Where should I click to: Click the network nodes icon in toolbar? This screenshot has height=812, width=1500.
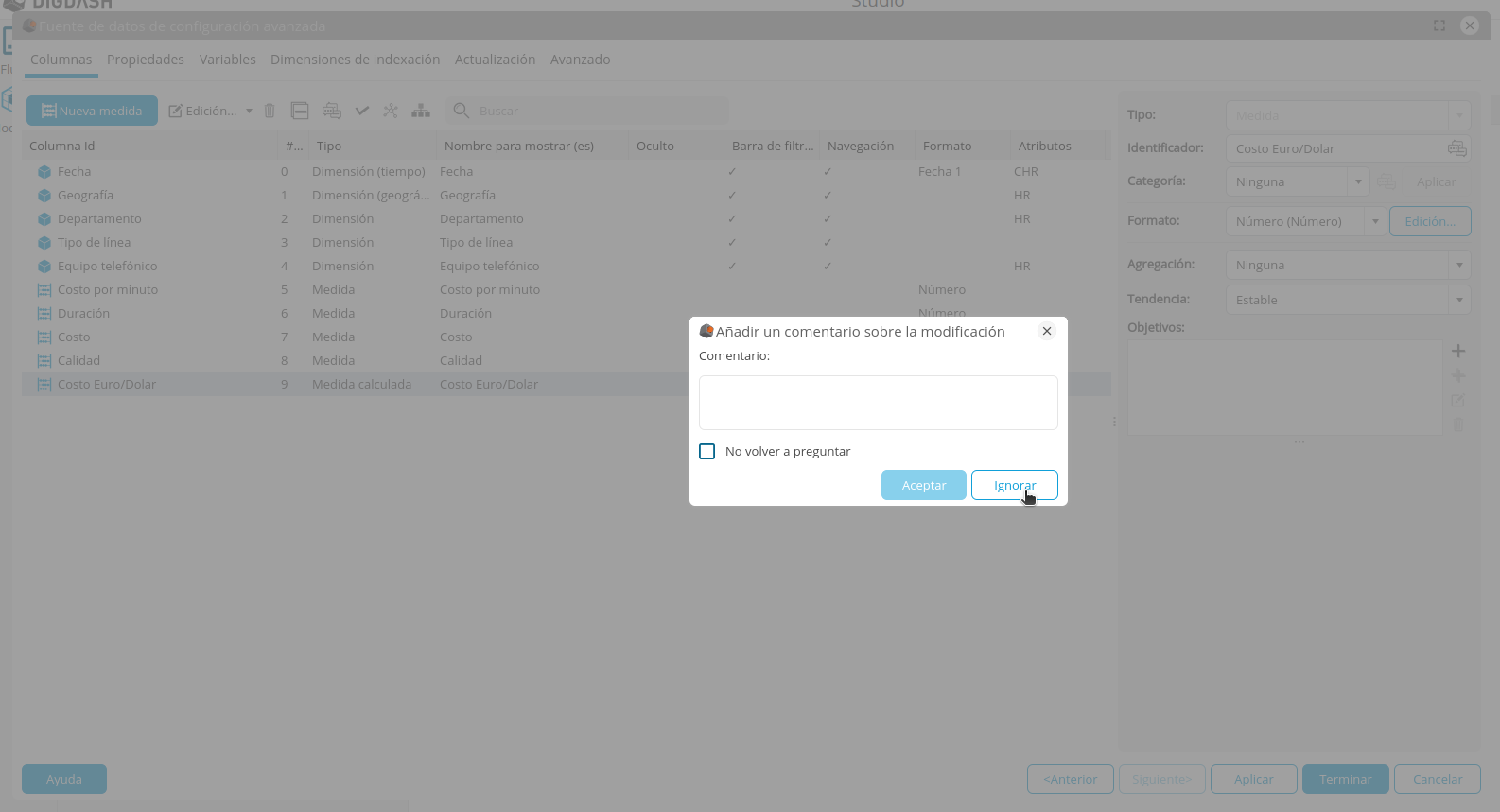coord(391,111)
